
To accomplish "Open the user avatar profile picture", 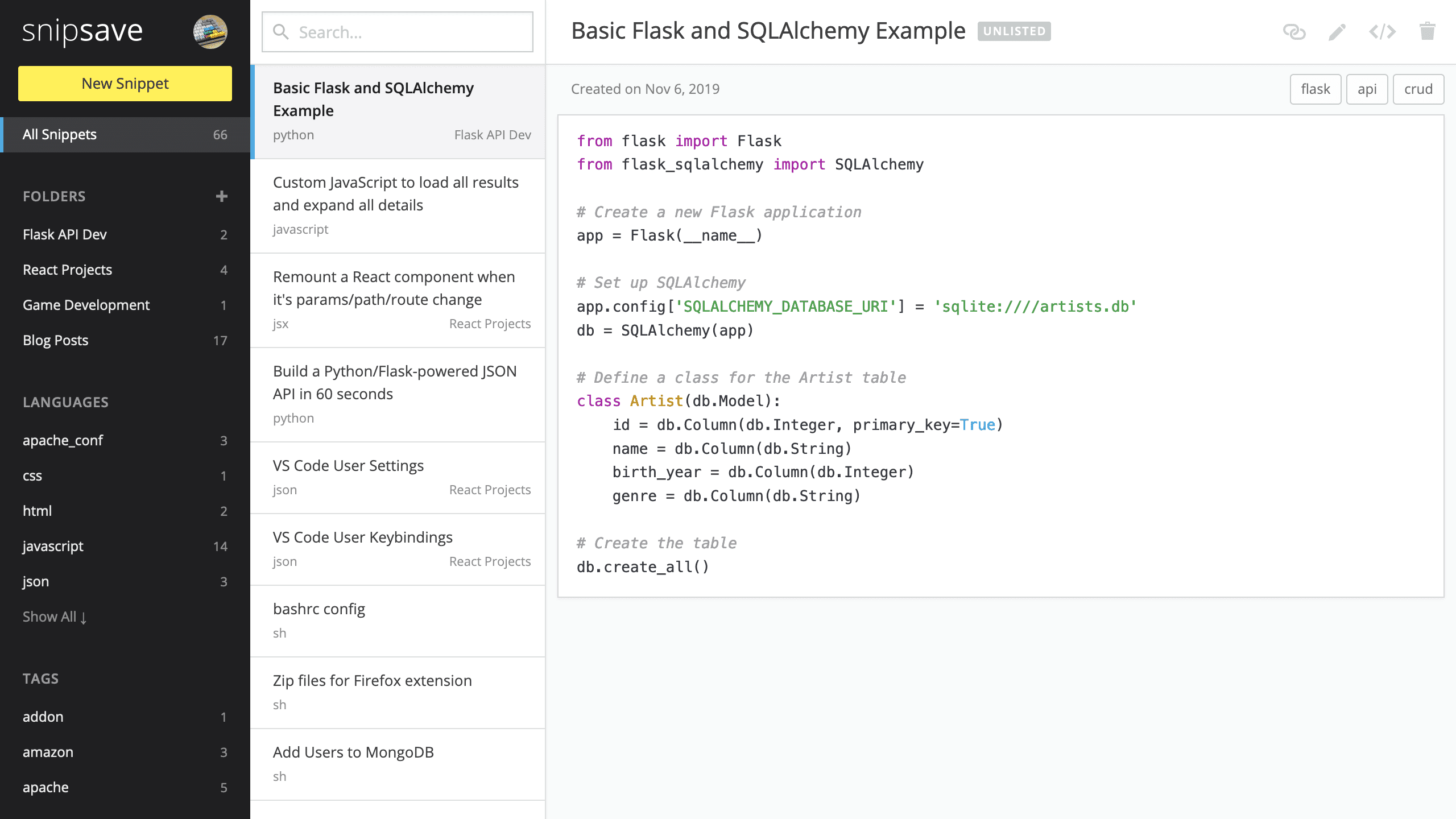I will [x=210, y=32].
